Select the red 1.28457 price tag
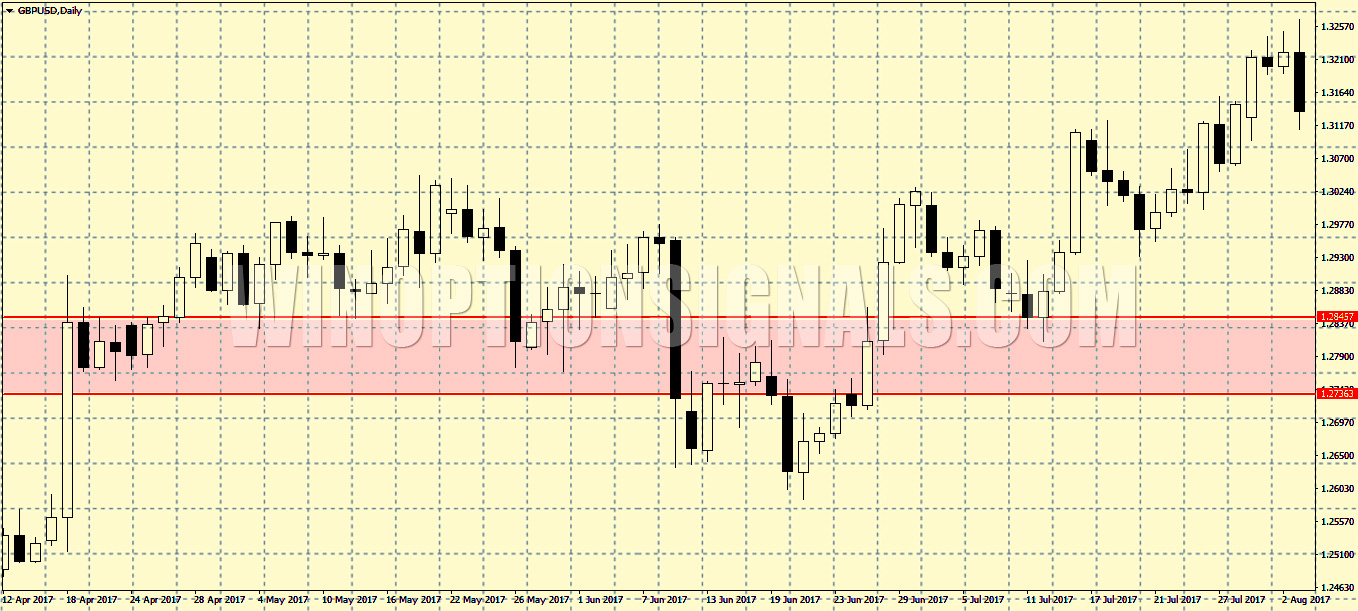1358x611 pixels. 1336,317
